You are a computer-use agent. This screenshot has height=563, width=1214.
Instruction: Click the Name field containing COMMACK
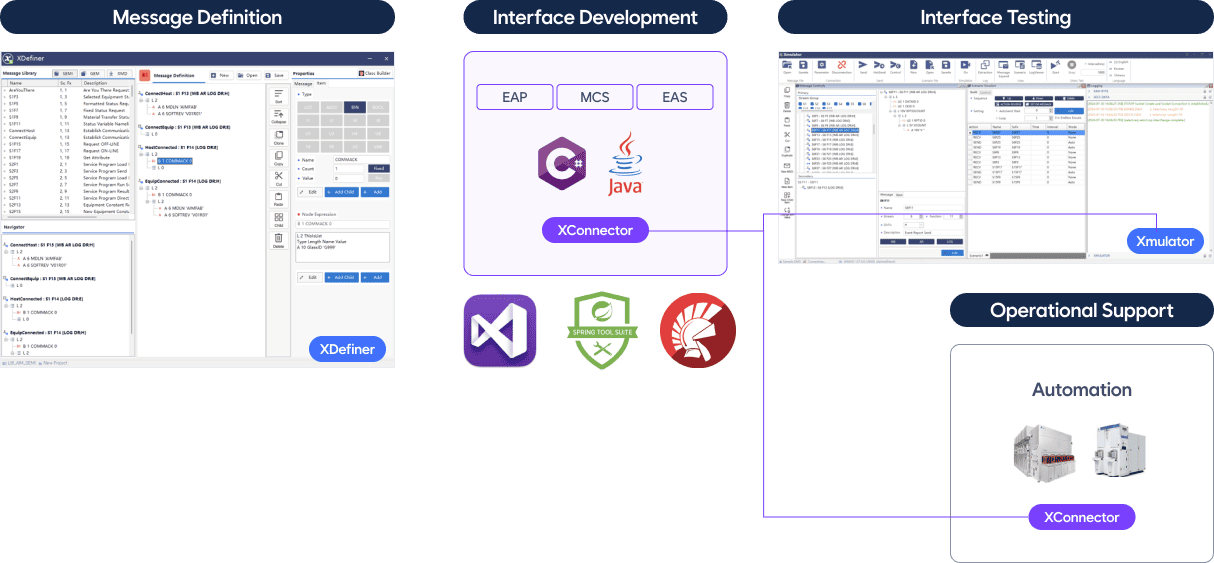(361, 159)
